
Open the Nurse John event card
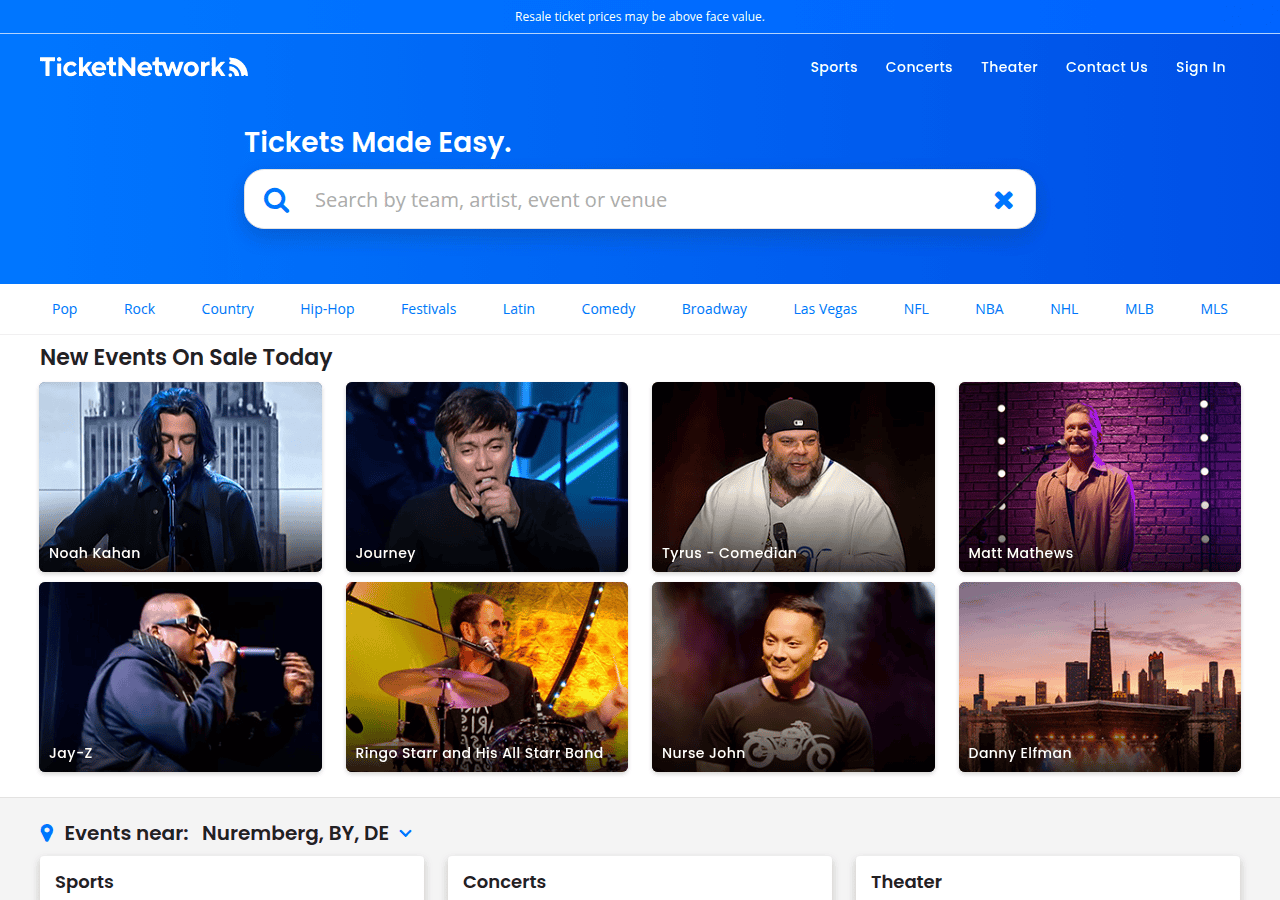[x=793, y=677]
